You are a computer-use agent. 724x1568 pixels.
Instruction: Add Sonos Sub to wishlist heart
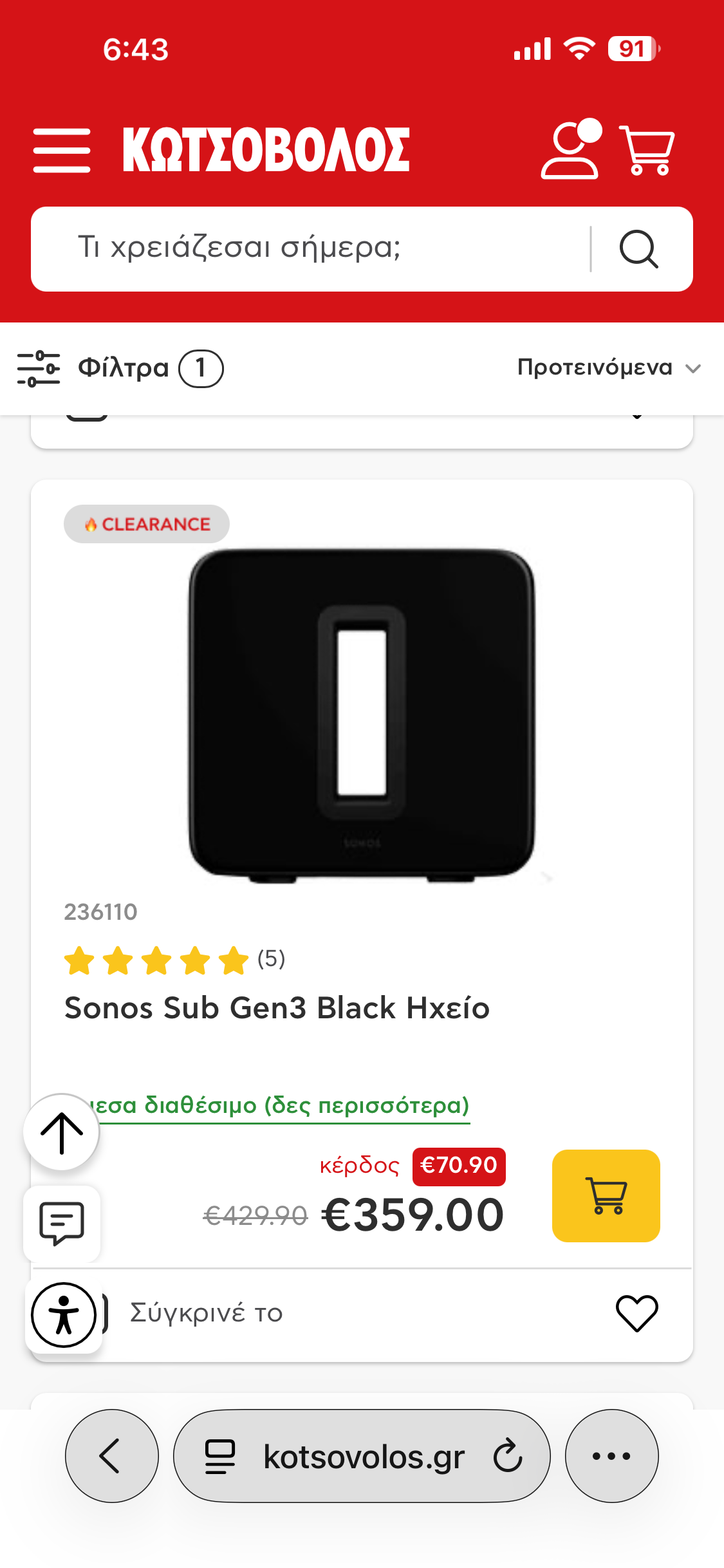[637, 1313]
